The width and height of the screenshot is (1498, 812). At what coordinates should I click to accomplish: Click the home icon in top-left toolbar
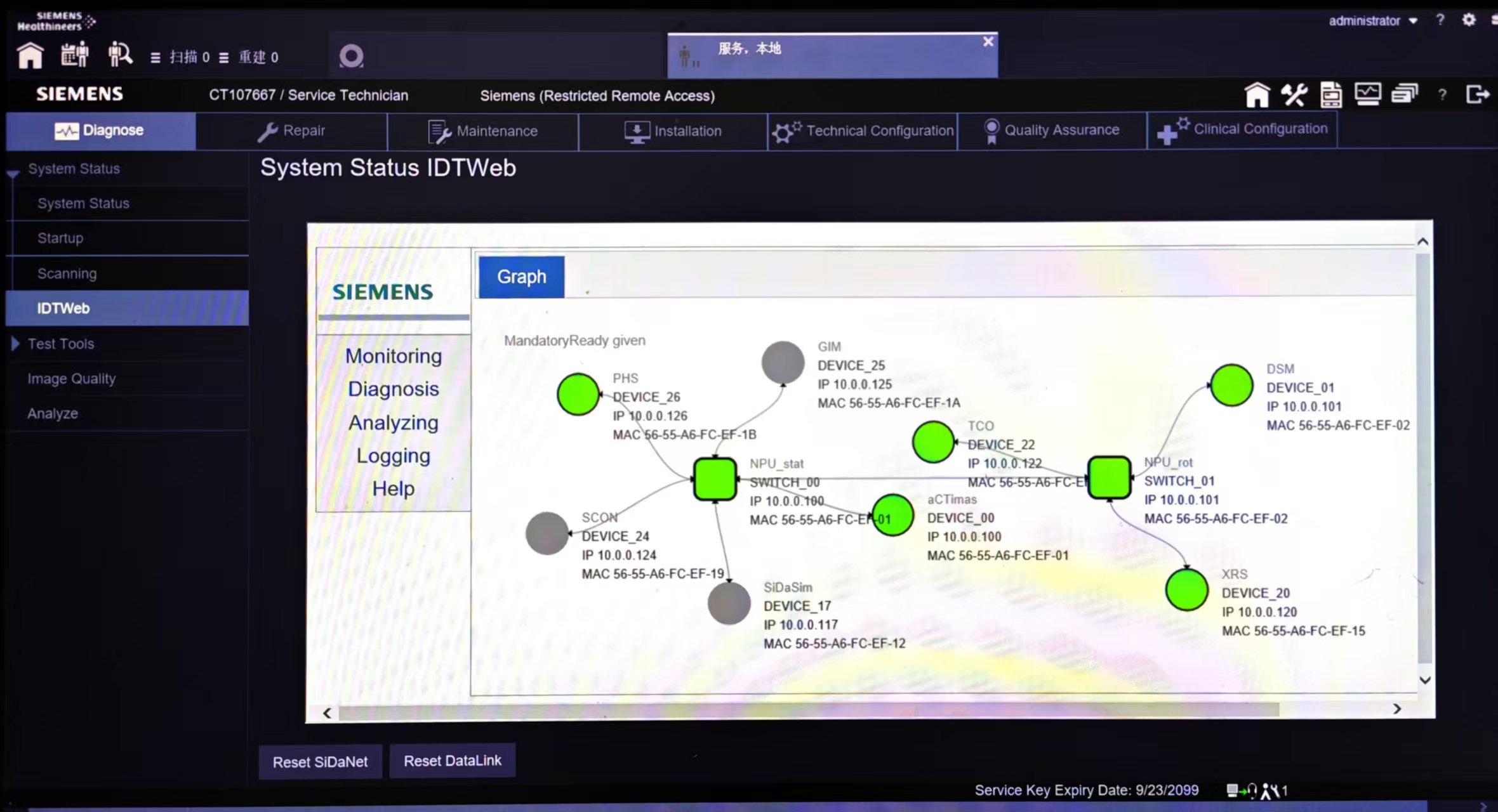pyautogui.click(x=30, y=56)
